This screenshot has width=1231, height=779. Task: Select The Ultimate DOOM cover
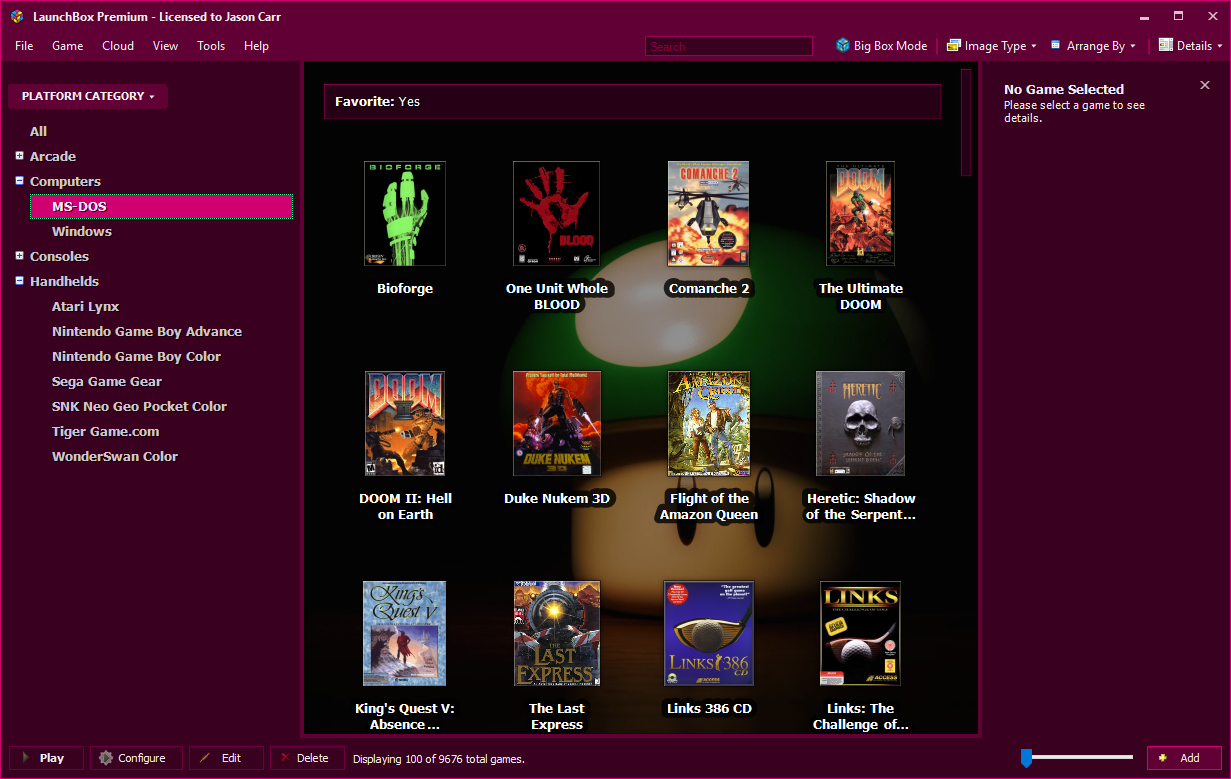861,214
